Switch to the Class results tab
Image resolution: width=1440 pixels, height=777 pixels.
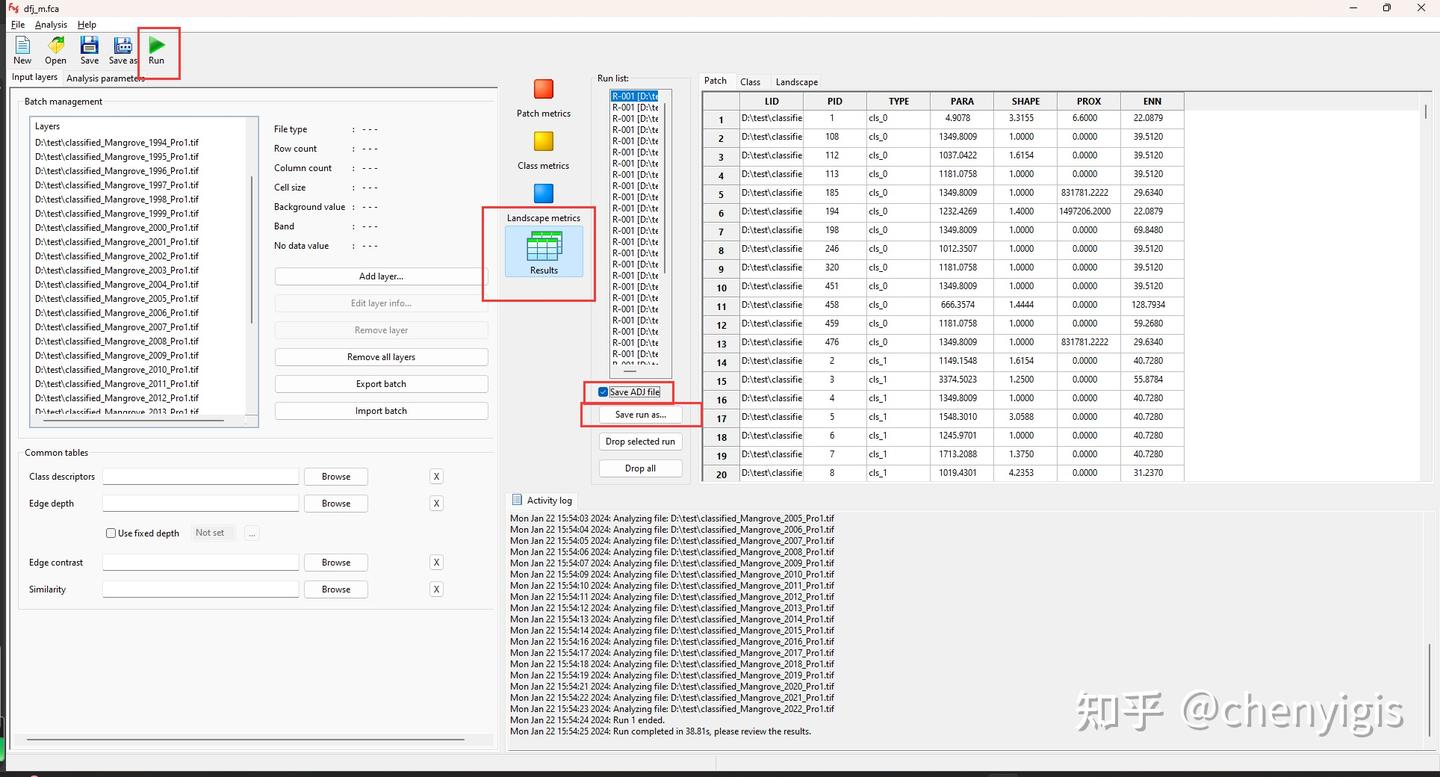[x=750, y=82]
